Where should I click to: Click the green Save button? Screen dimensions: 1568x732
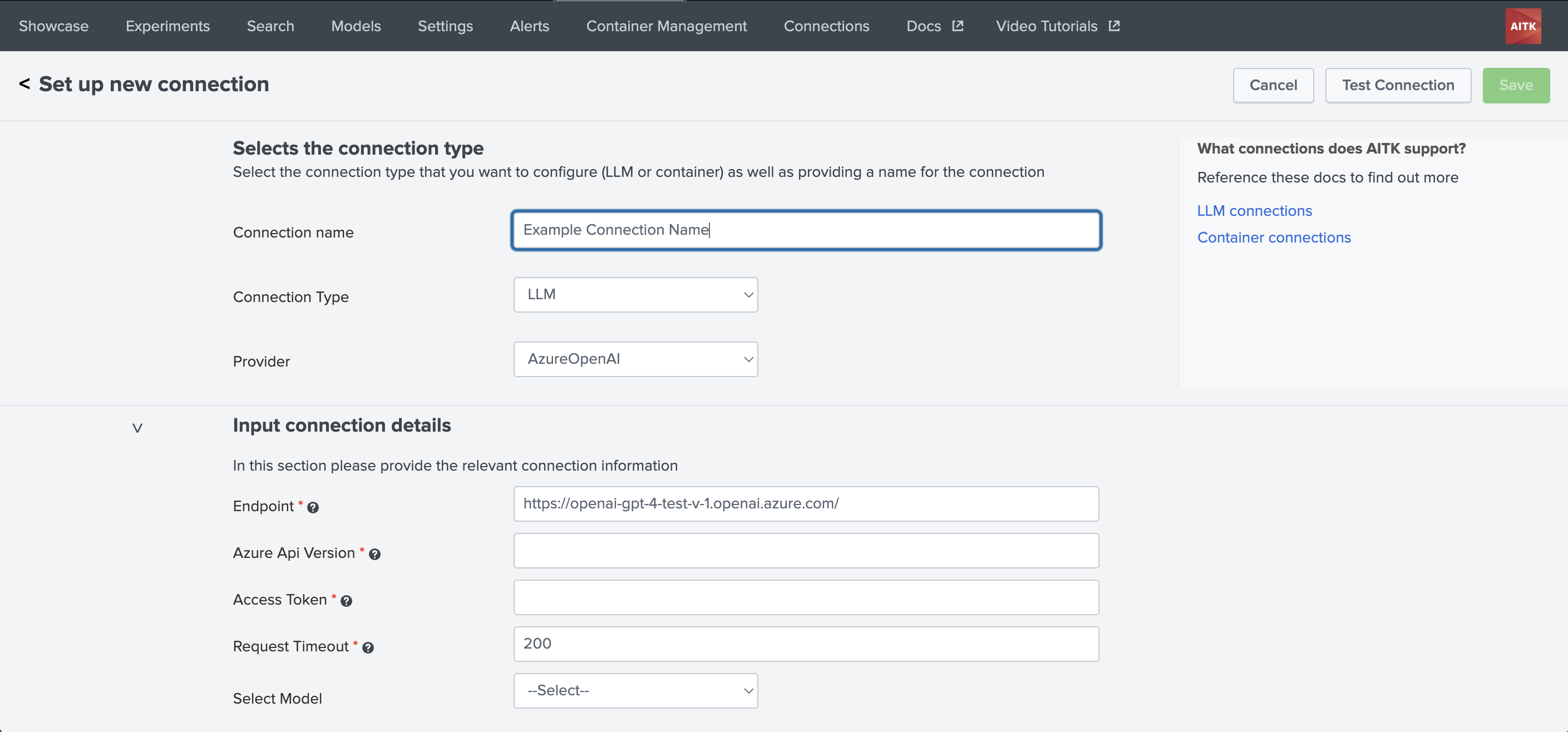(x=1516, y=85)
